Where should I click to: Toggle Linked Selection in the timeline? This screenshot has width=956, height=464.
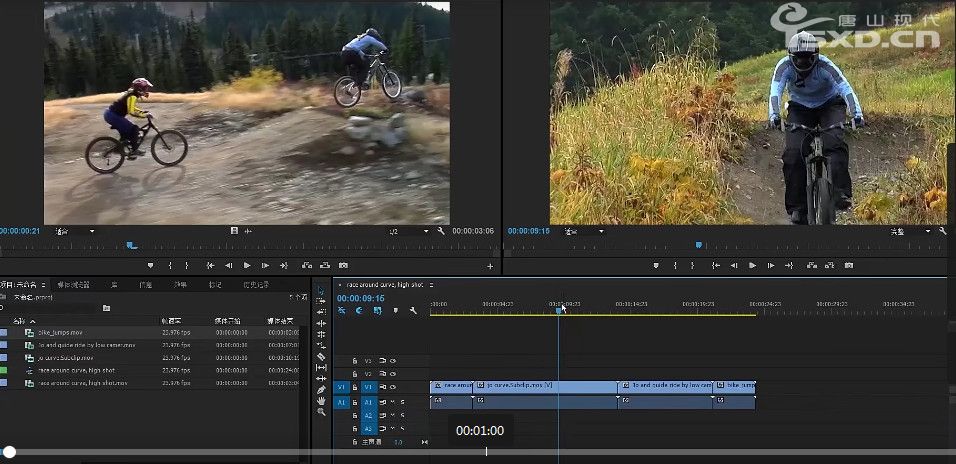click(378, 310)
